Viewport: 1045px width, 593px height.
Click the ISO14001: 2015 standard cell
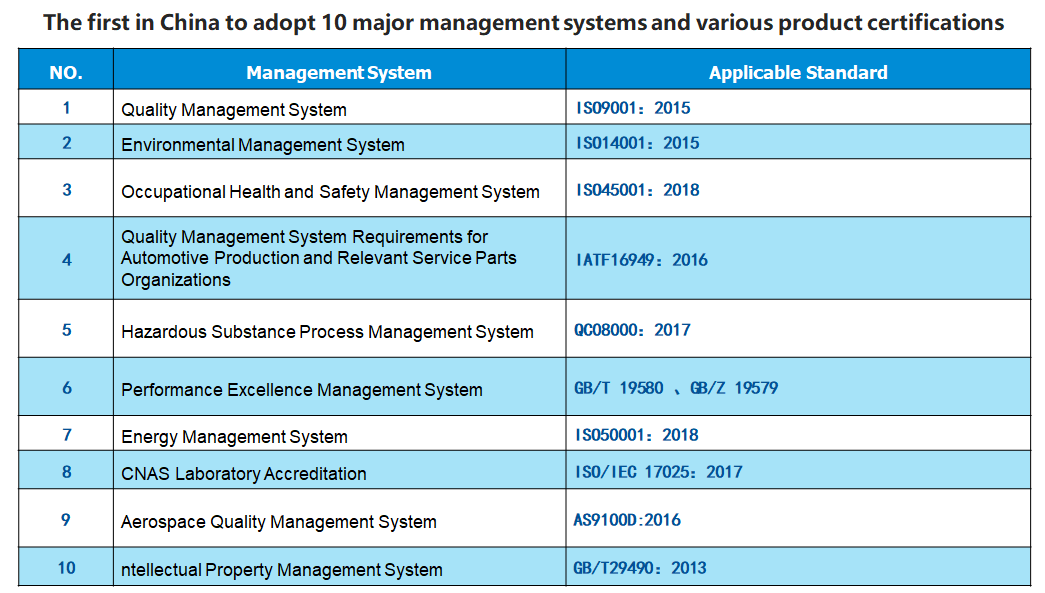point(798,141)
